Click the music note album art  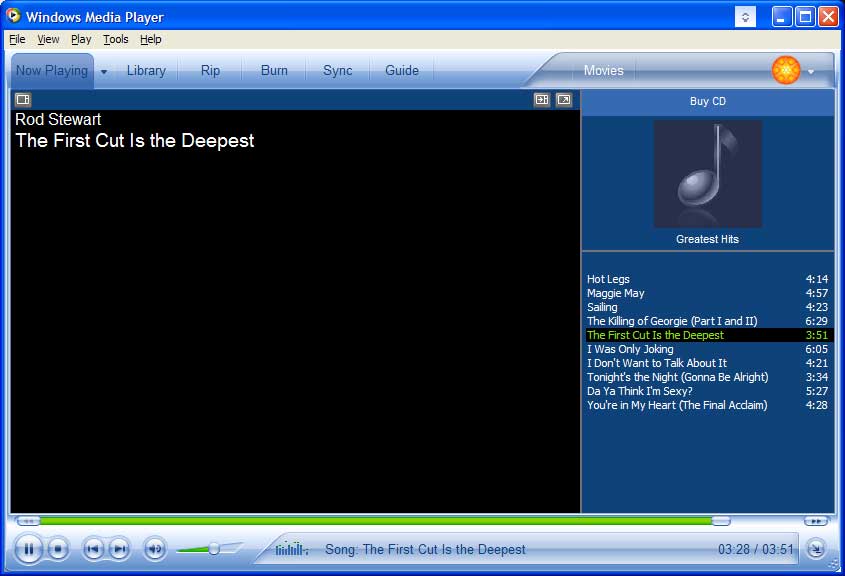point(708,174)
